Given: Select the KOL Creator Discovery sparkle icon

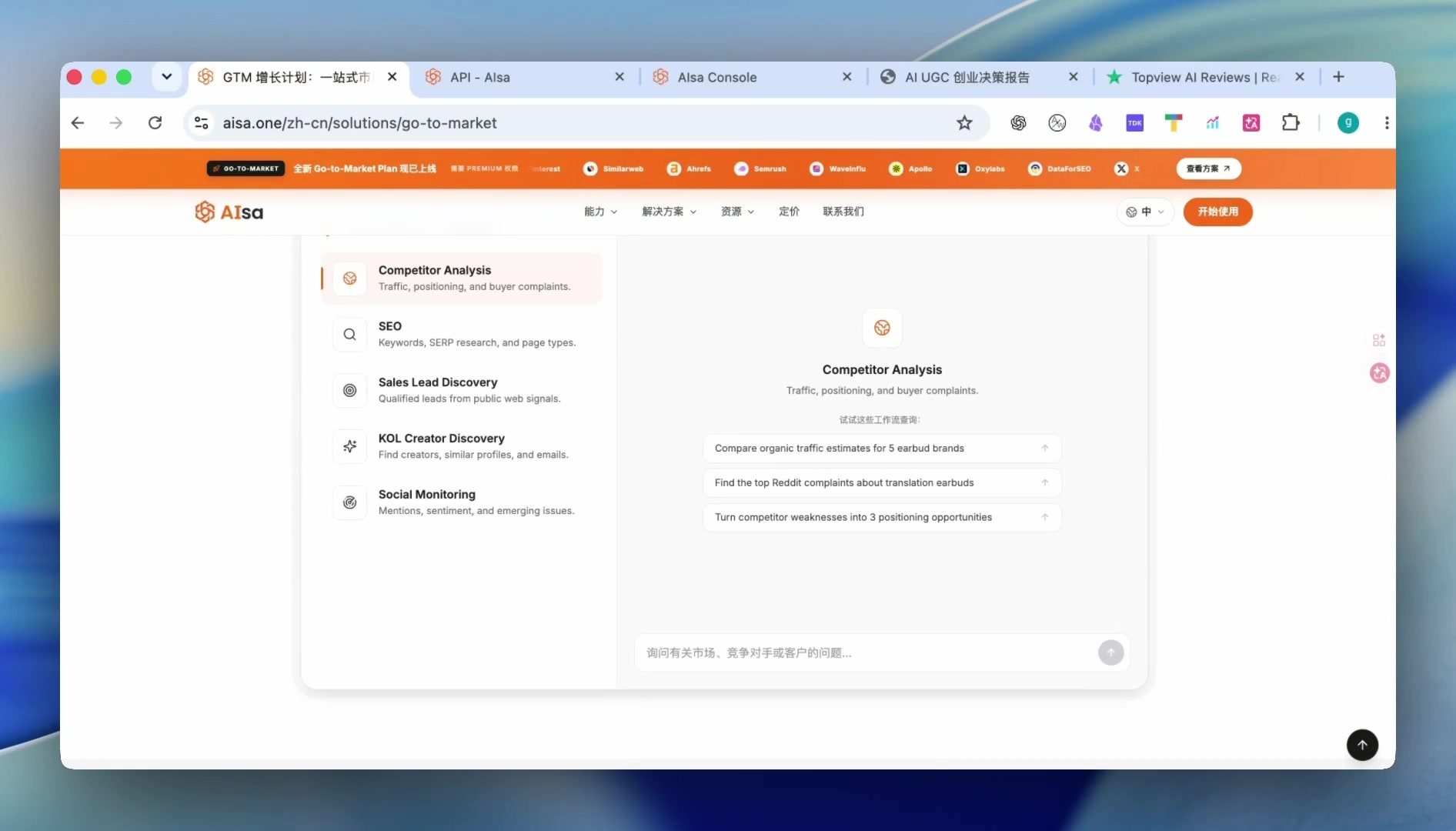Looking at the screenshot, I should [x=349, y=446].
